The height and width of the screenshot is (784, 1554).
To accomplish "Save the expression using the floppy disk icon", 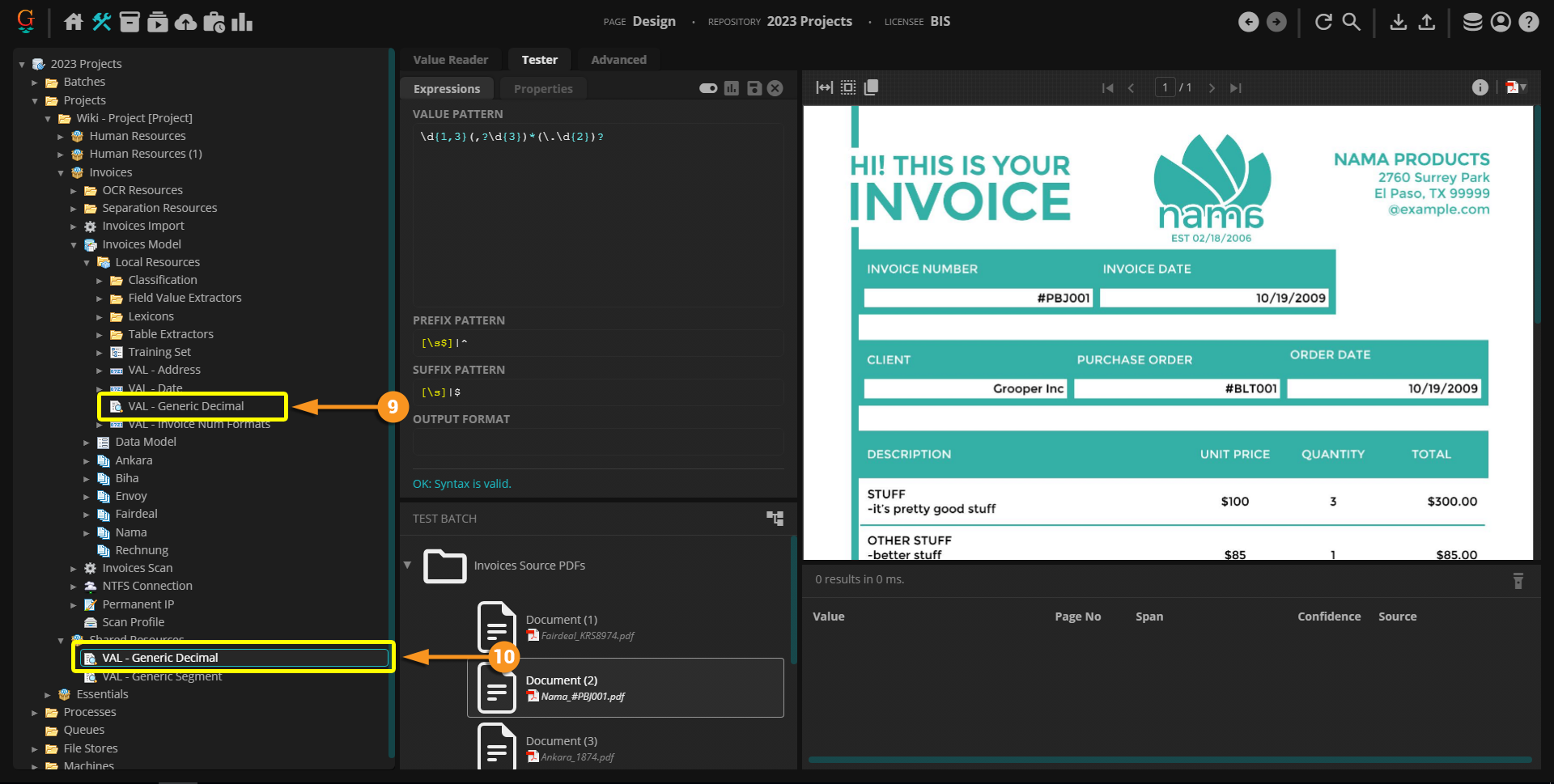I will point(754,88).
